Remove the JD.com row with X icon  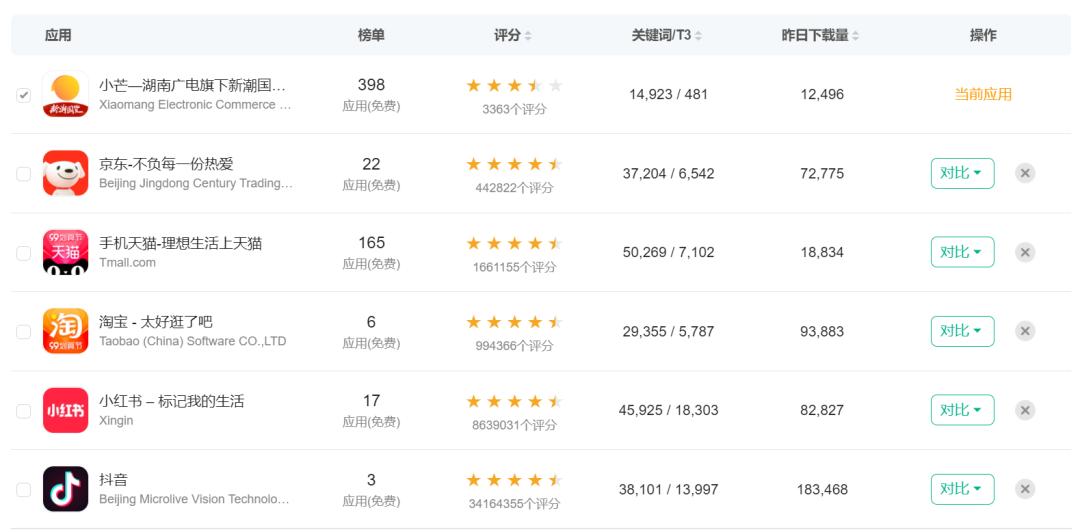1025,173
